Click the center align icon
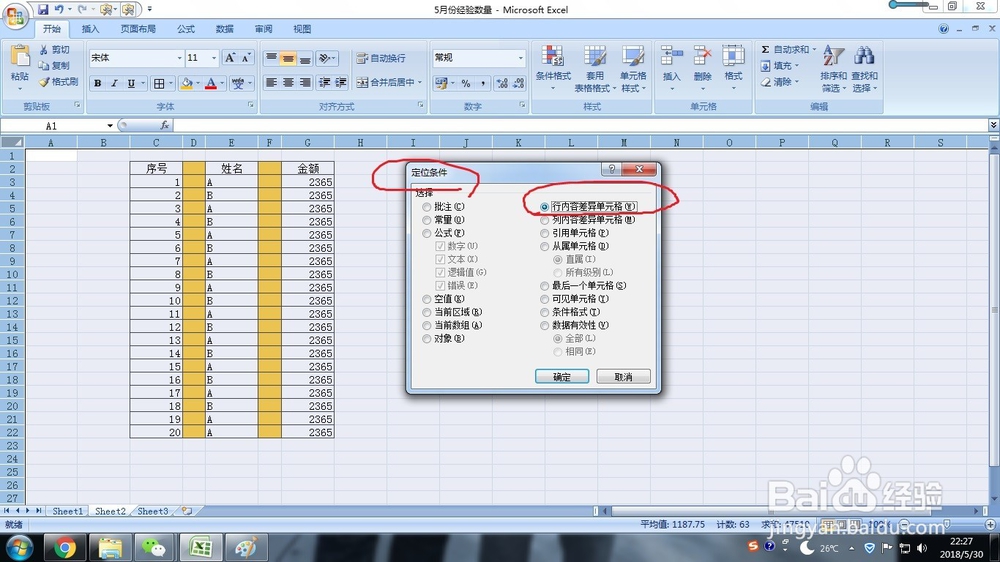The width and height of the screenshot is (1000, 562). [x=288, y=82]
